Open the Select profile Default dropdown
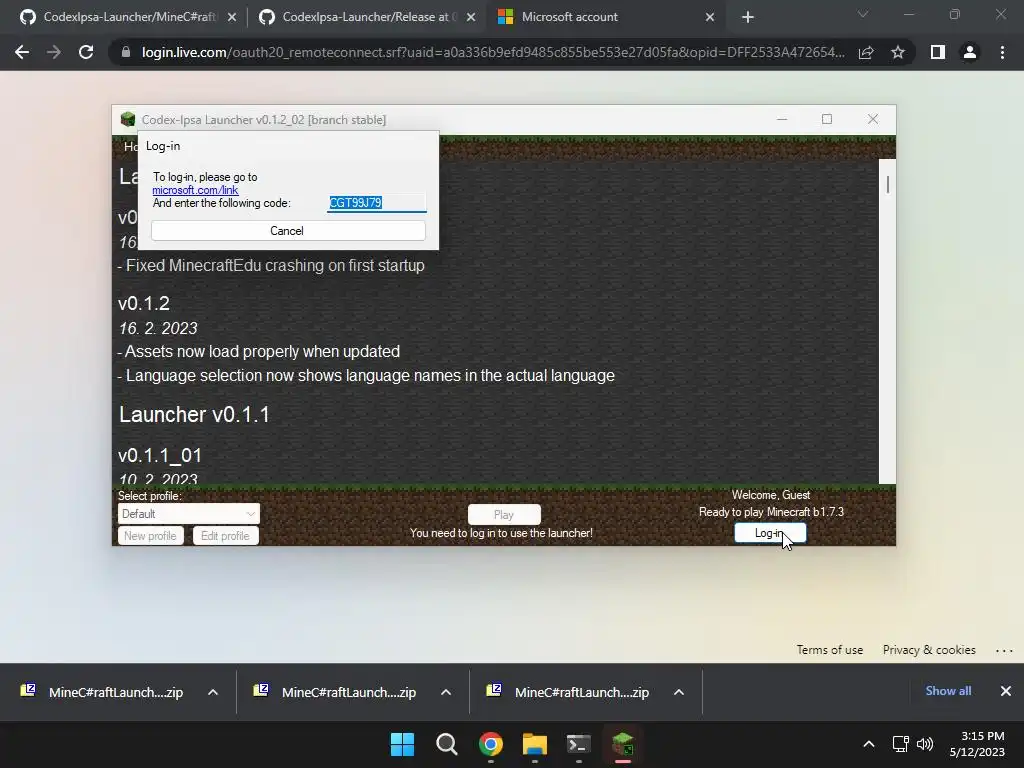 tap(189, 514)
